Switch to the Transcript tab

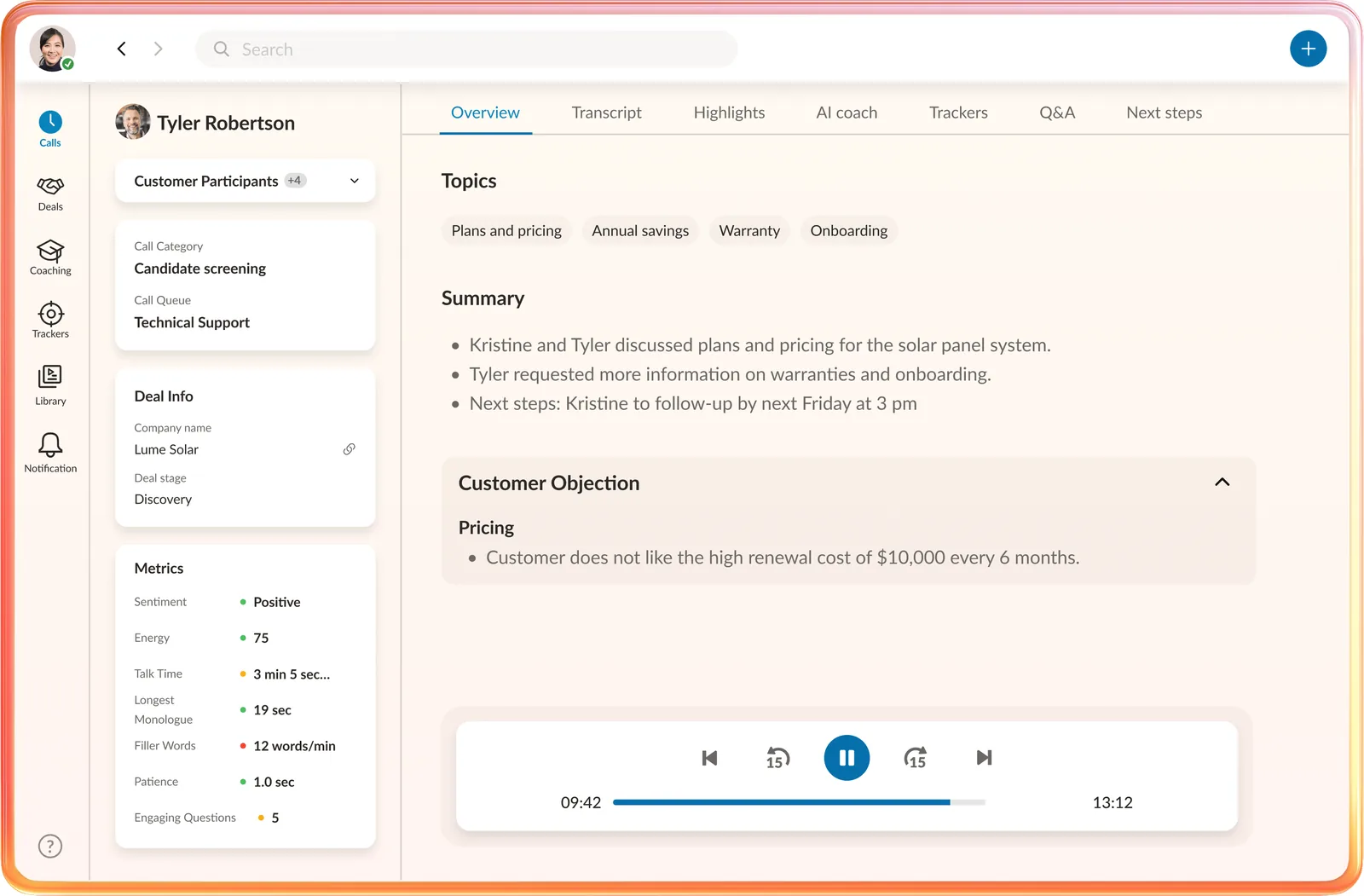point(606,113)
